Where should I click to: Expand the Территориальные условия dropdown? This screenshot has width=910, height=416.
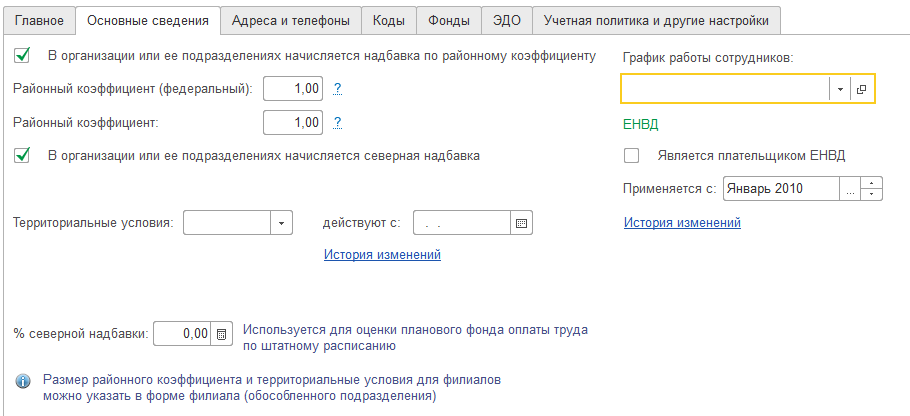click(281, 223)
